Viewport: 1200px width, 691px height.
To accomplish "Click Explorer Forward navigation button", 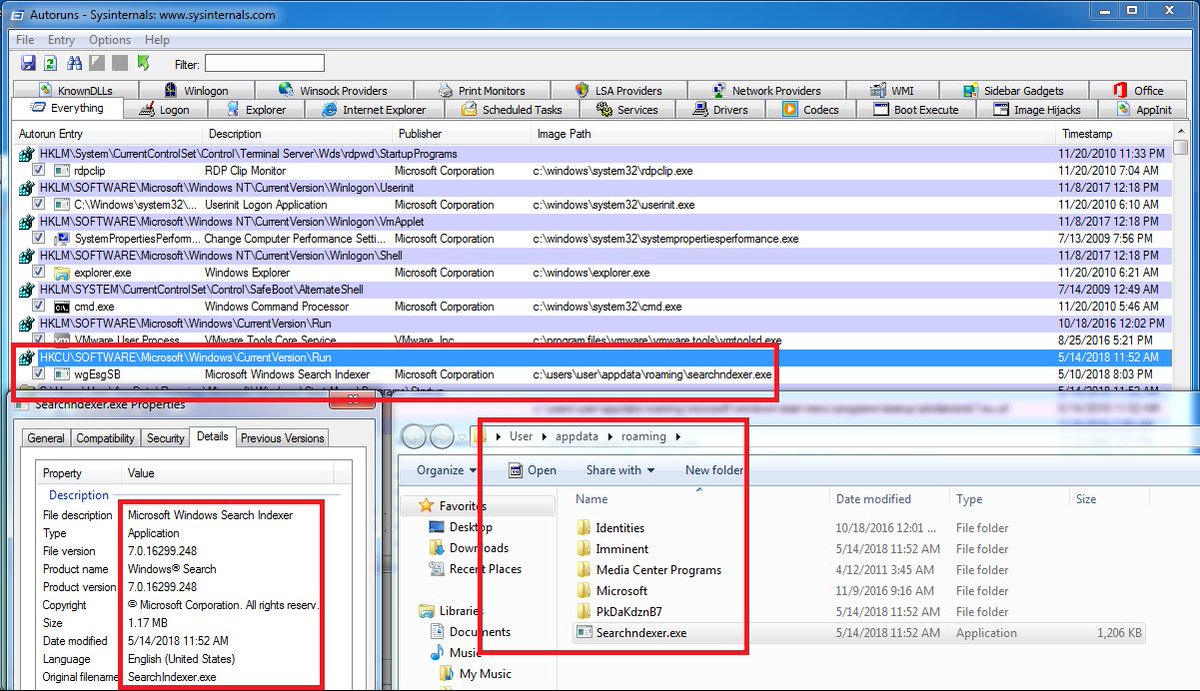I will (443, 437).
